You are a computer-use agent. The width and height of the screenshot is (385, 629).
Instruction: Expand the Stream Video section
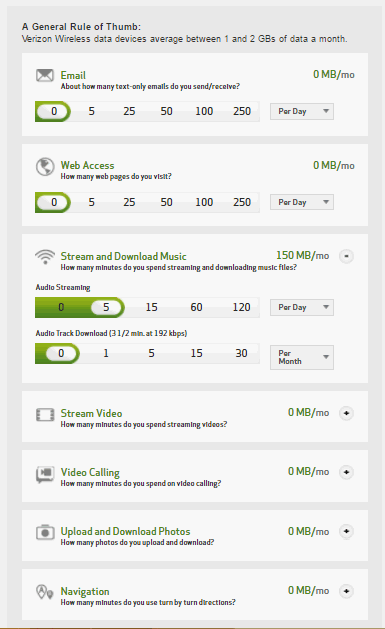pos(346,413)
